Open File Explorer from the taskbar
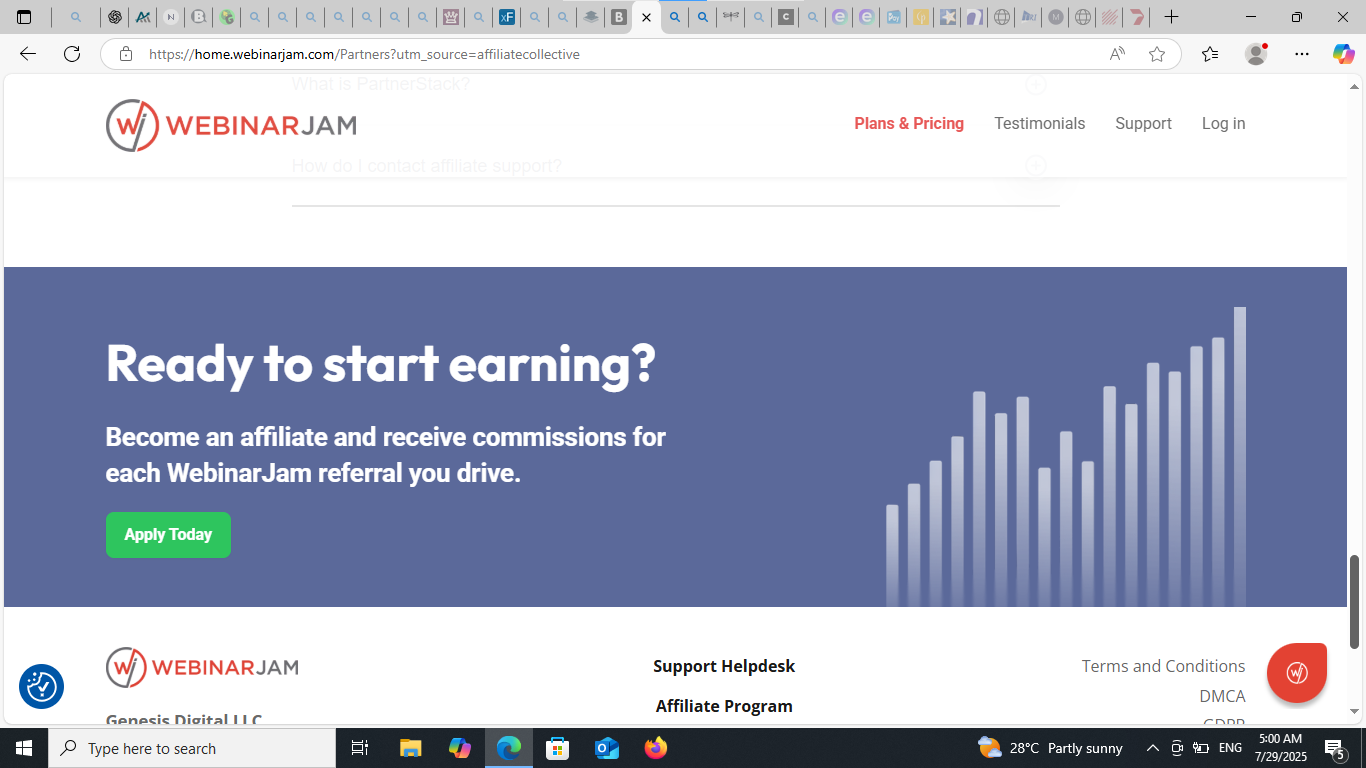1366x768 pixels. point(411,748)
